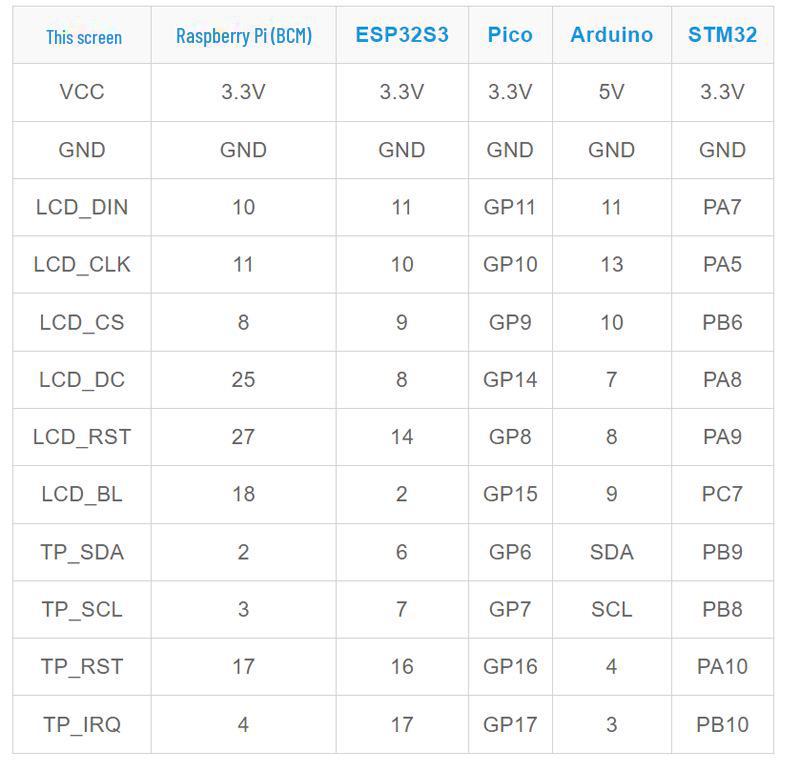800x772 pixels.
Task: Select the STM32 column header
Action: point(722,35)
